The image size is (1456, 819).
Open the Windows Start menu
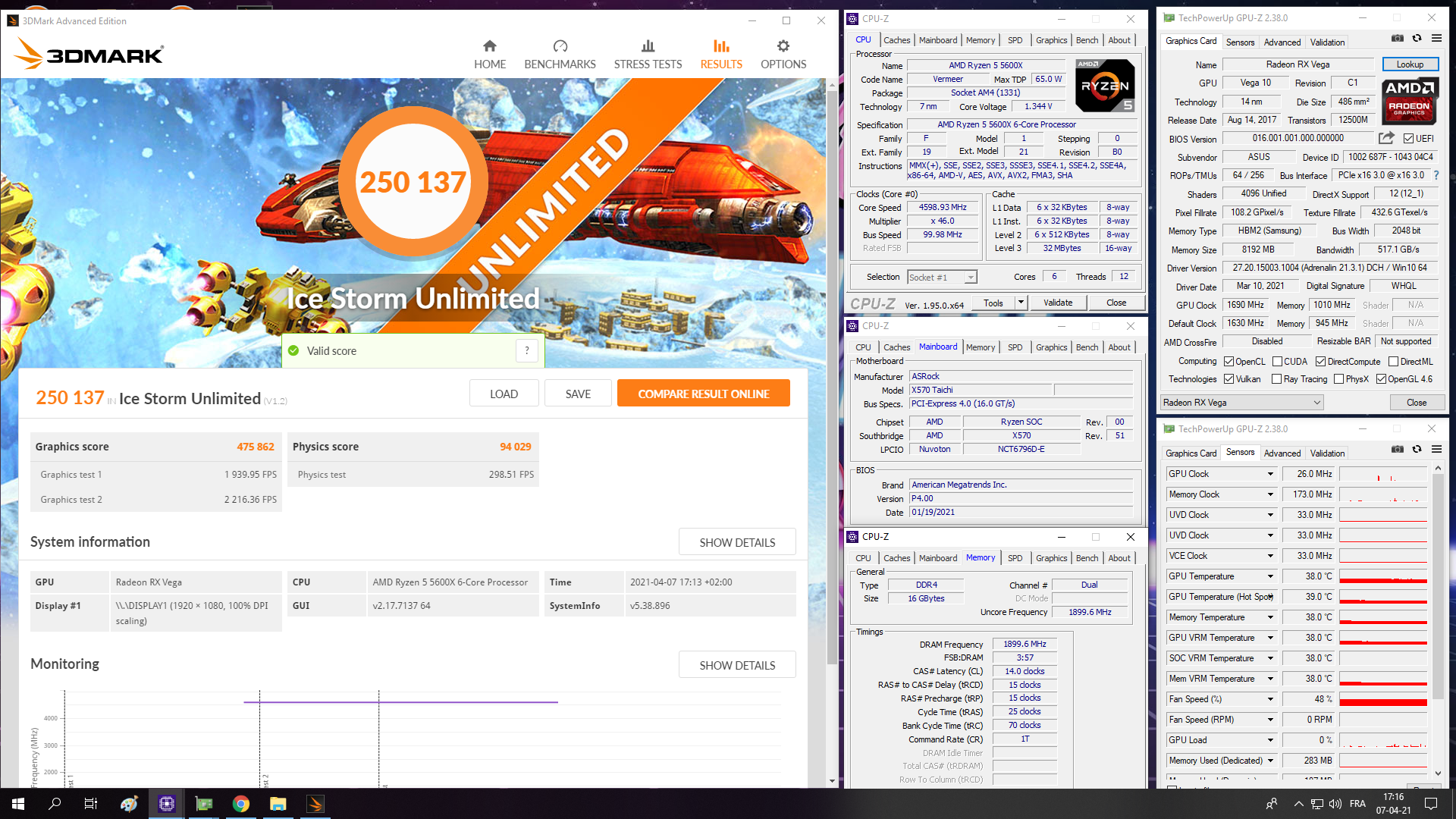pos(18,804)
